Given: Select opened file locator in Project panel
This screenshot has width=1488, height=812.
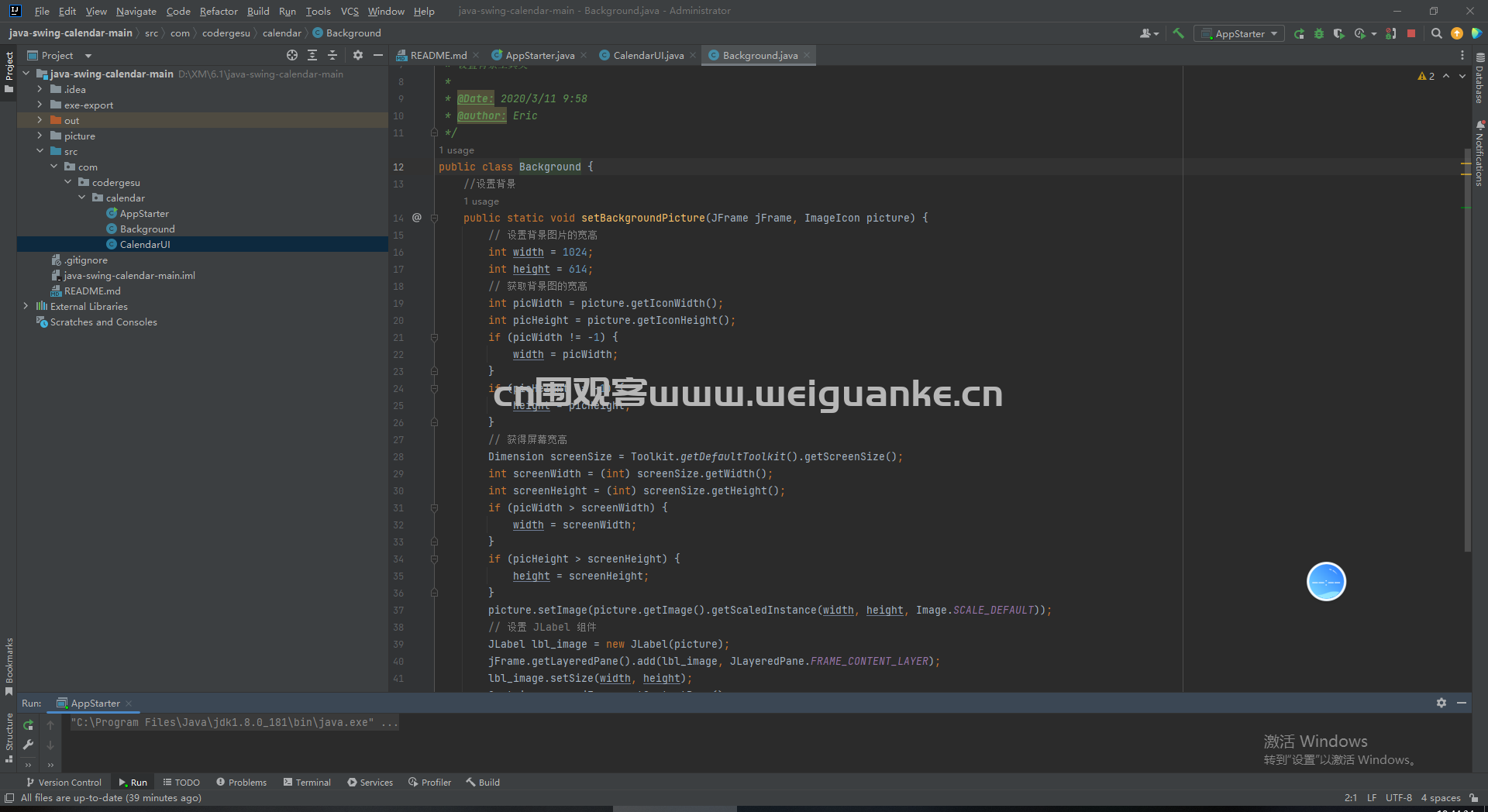Looking at the screenshot, I should (x=292, y=55).
